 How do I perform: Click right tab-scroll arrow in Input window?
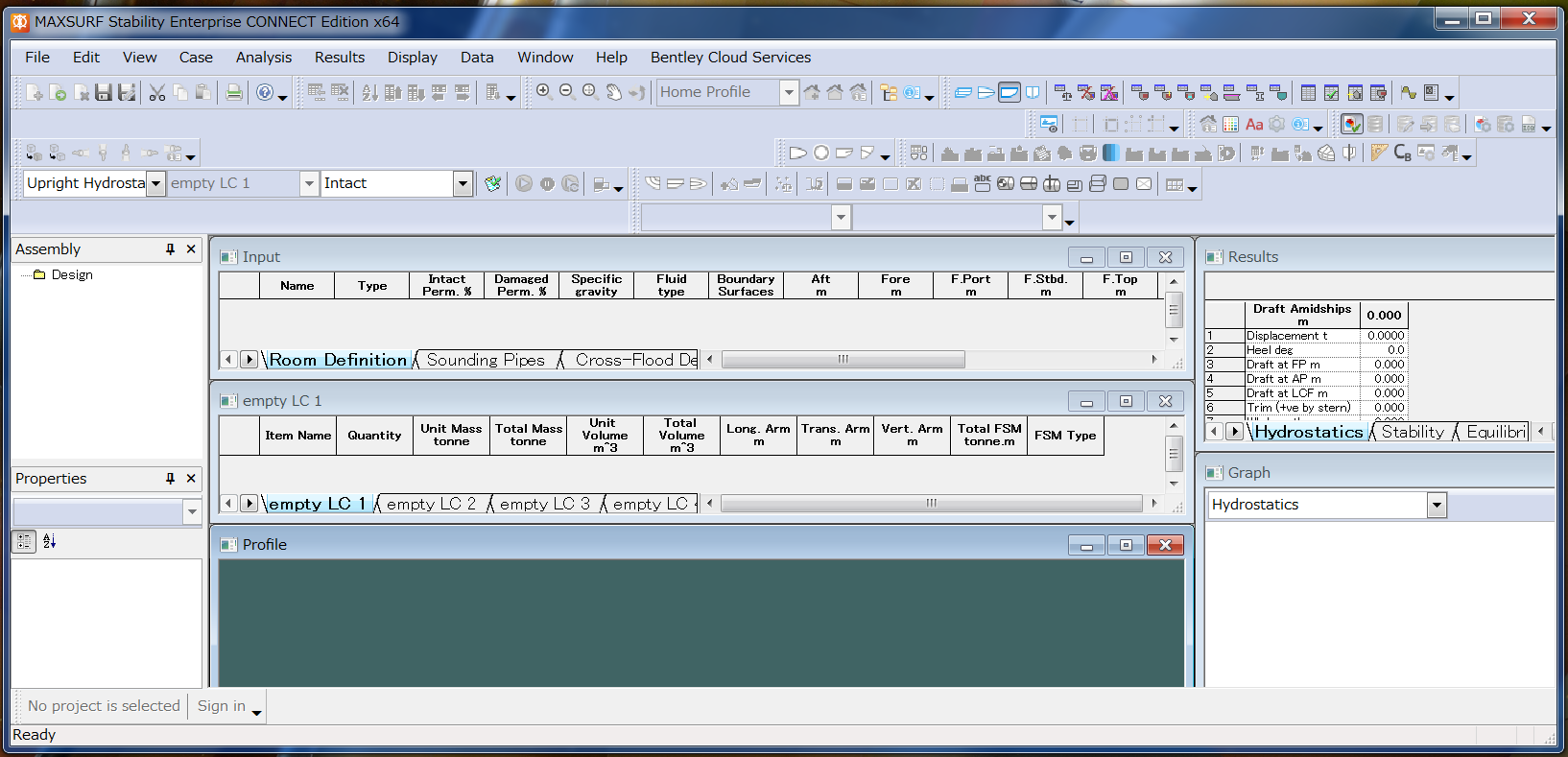point(249,360)
